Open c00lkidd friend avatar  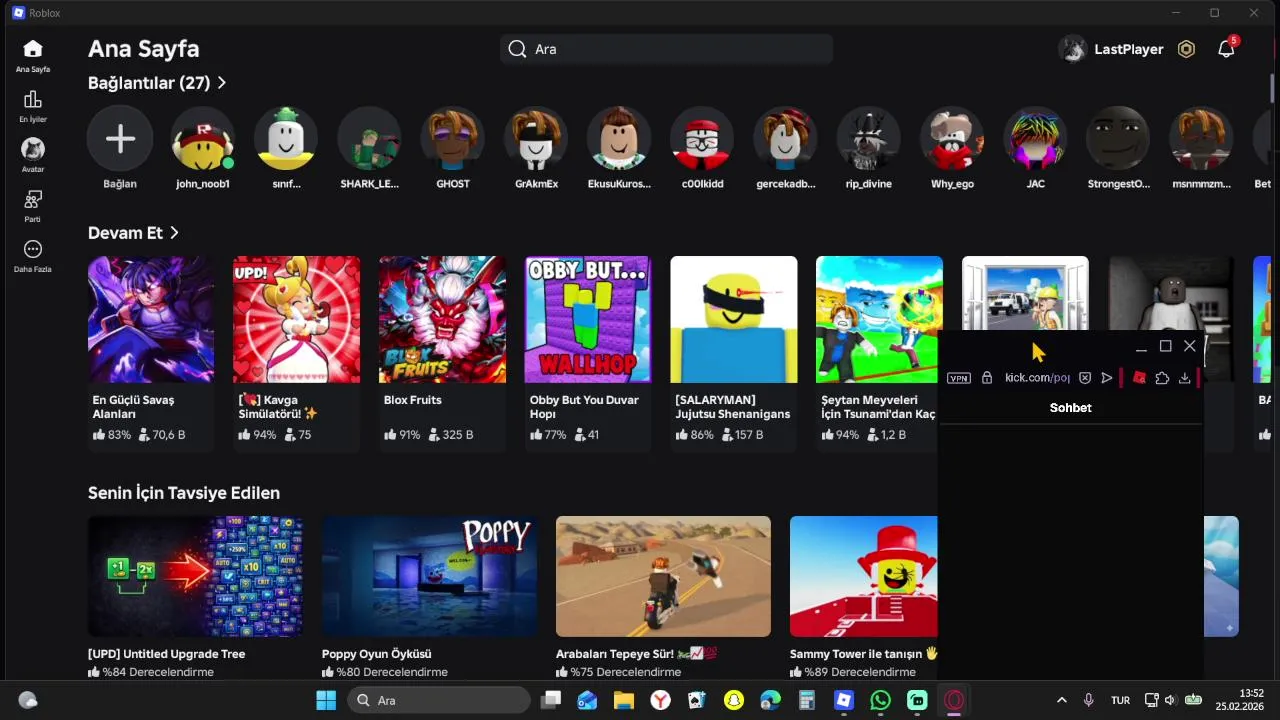(x=702, y=139)
